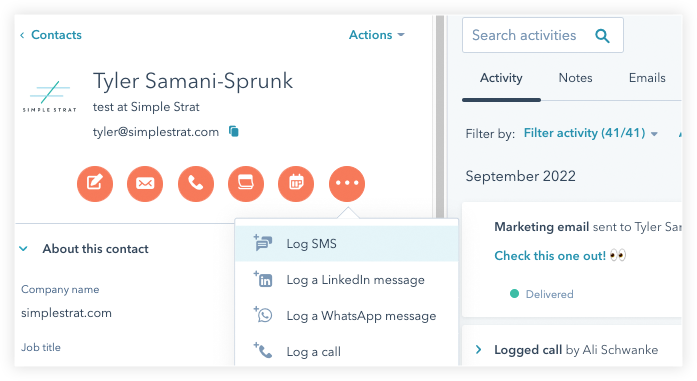
Task: Open the Actions dropdown
Action: point(377,35)
